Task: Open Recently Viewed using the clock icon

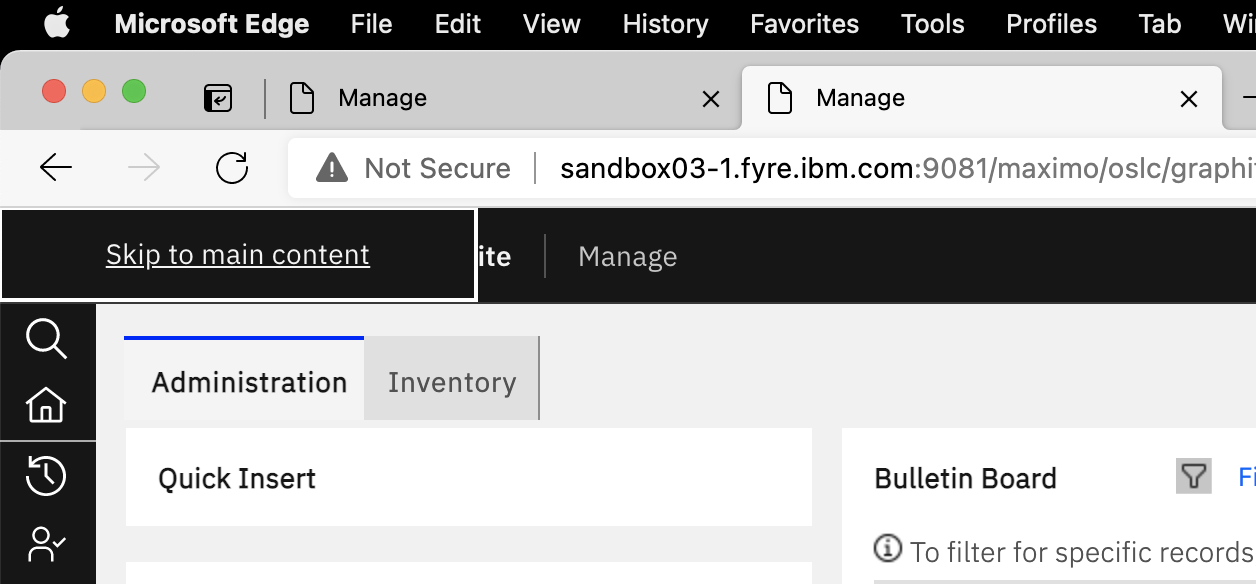Action: 46,476
